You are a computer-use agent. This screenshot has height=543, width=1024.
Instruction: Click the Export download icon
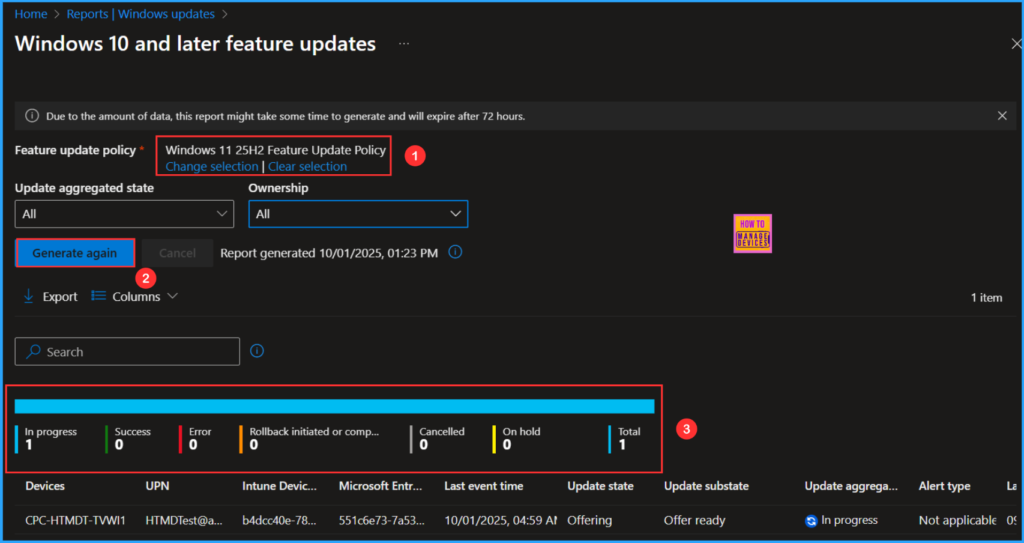pyautogui.click(x=29, y=296)
